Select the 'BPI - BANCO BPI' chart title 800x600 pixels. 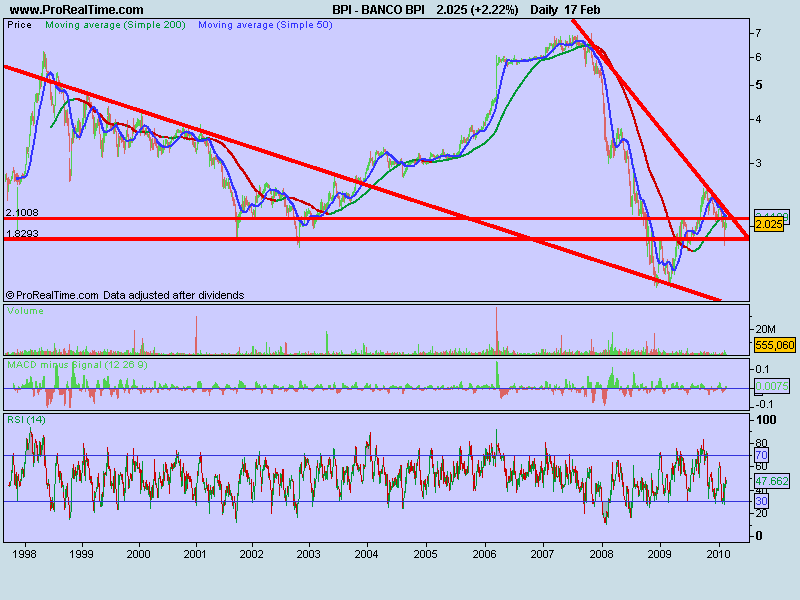[x=378, y=10]
